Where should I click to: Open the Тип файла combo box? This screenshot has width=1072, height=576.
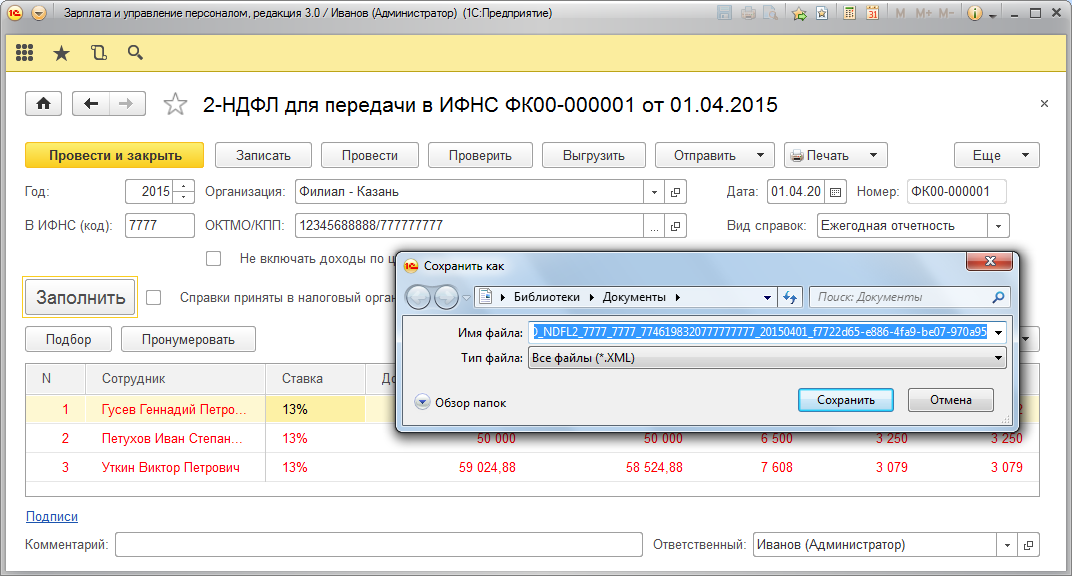[767, 358]
